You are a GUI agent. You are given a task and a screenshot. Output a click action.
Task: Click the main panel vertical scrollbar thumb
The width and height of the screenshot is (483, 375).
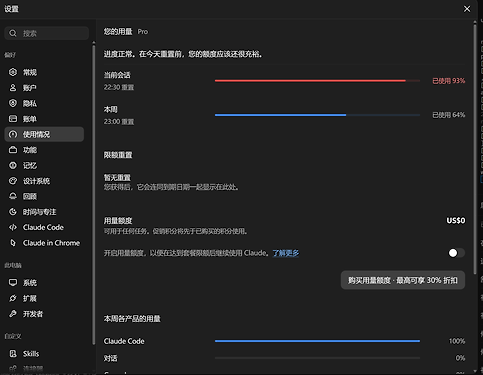(x=475, y=148)
